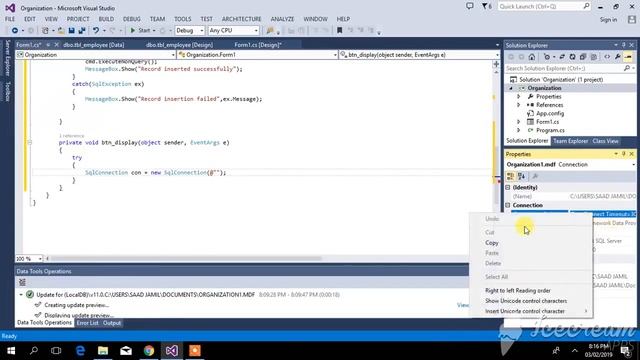Viewport: 640px width, 360px height.
Task: Collapse the (Identity) category in Properties
Action: click(x=508, y=187)
